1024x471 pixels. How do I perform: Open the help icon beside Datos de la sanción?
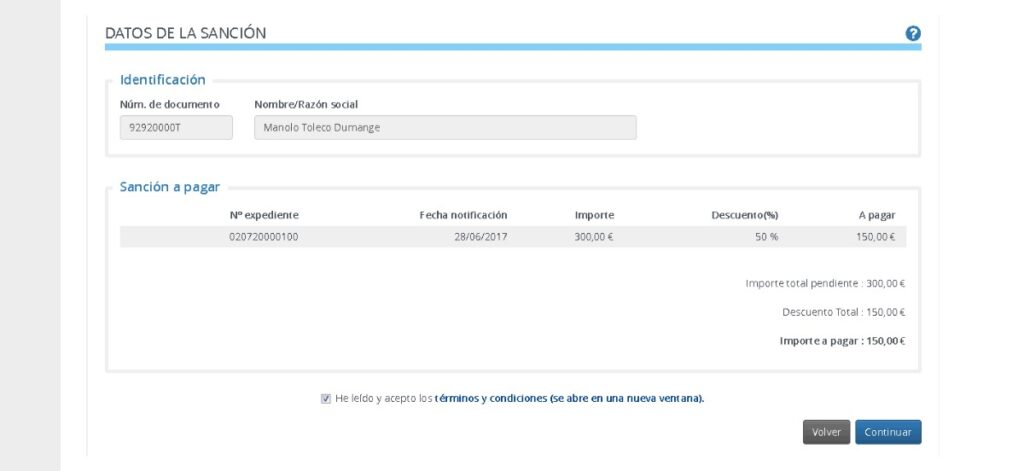click(913, 34)
